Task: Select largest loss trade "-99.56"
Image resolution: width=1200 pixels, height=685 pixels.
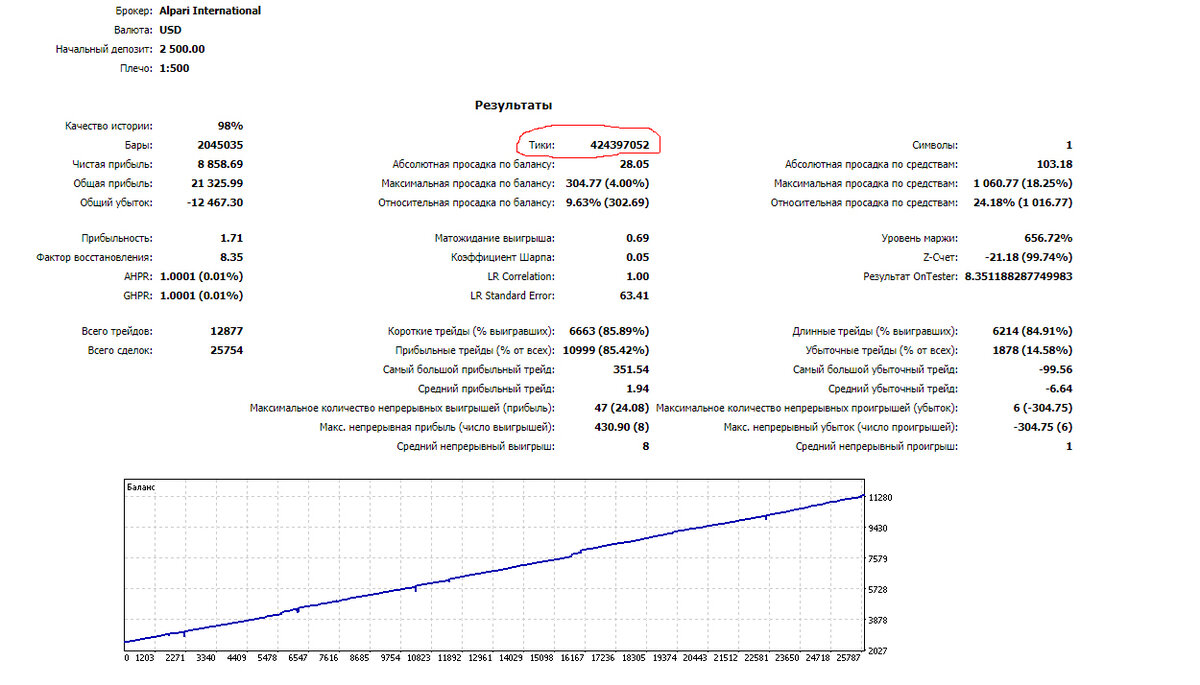Action: click(1054, 369)
